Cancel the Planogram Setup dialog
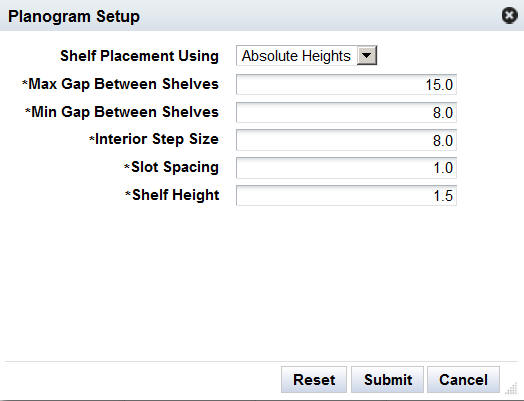 pyautogui.click(x=464, y=380)
